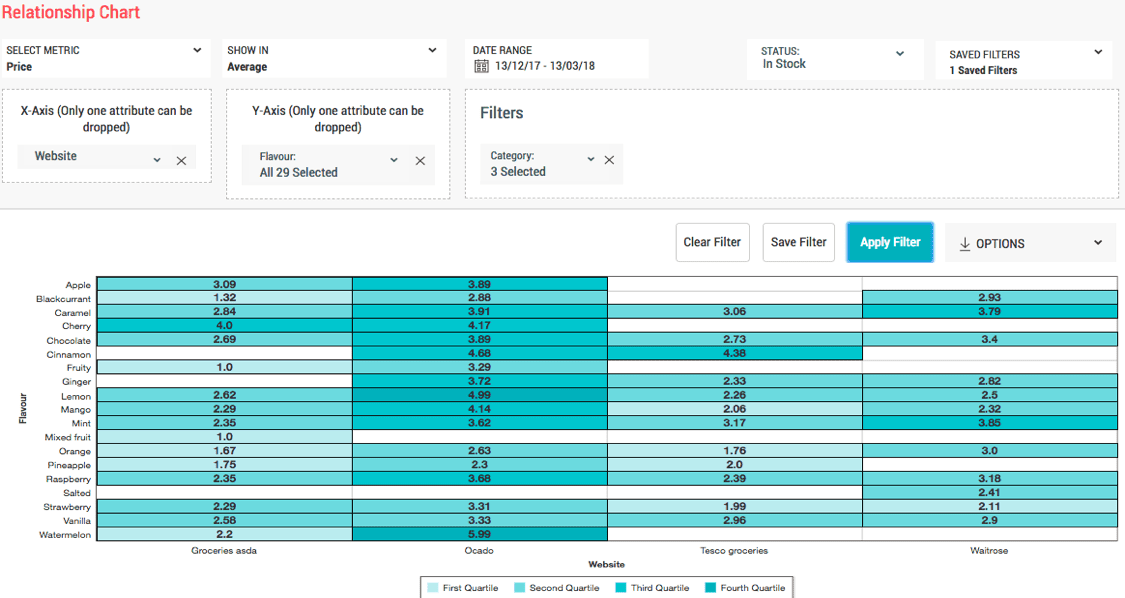Click the Ocado Apple cell 3.89
The image size is (1125, 598).
pos(480,284)
